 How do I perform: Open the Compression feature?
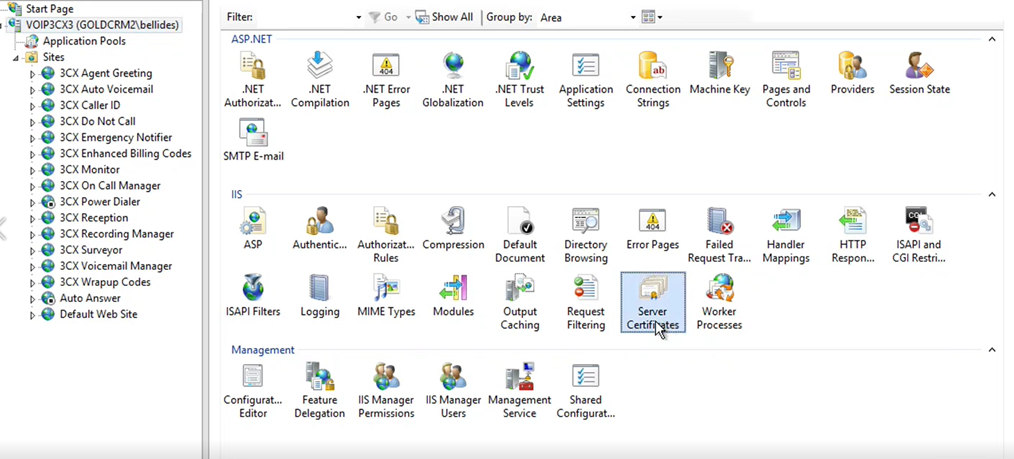[453, 229]
